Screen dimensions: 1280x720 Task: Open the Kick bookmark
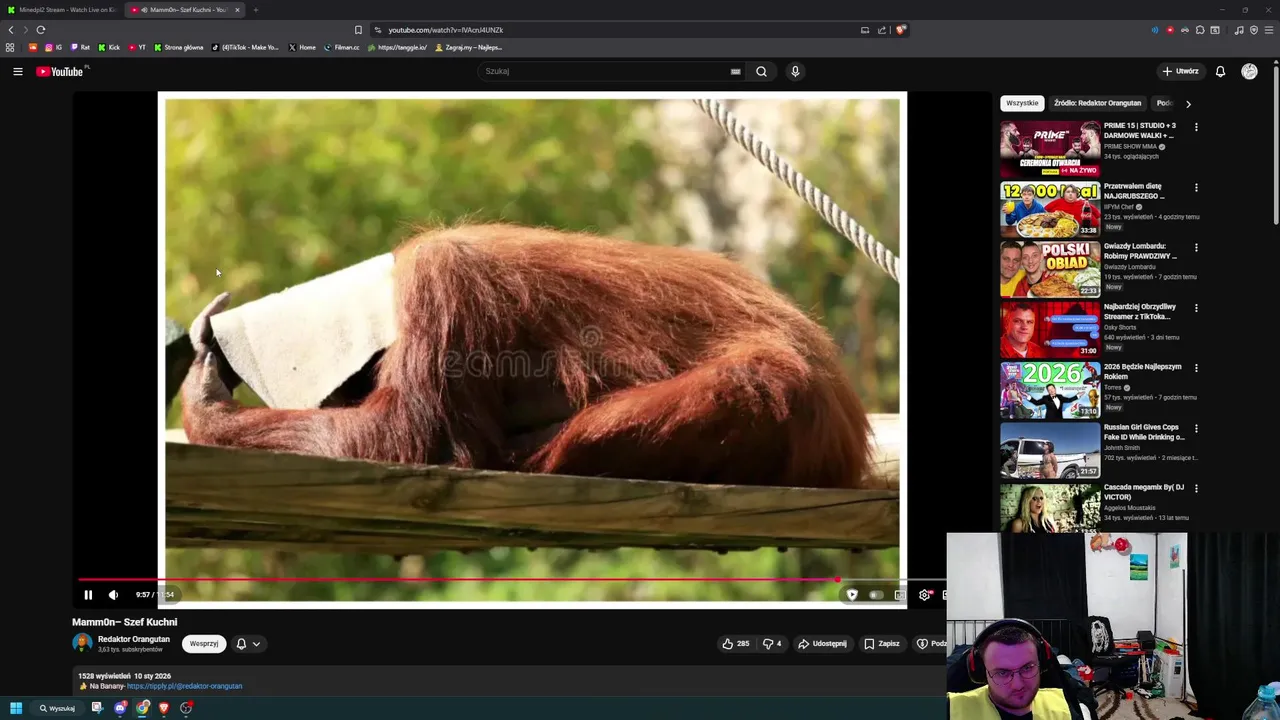point(109,47)
